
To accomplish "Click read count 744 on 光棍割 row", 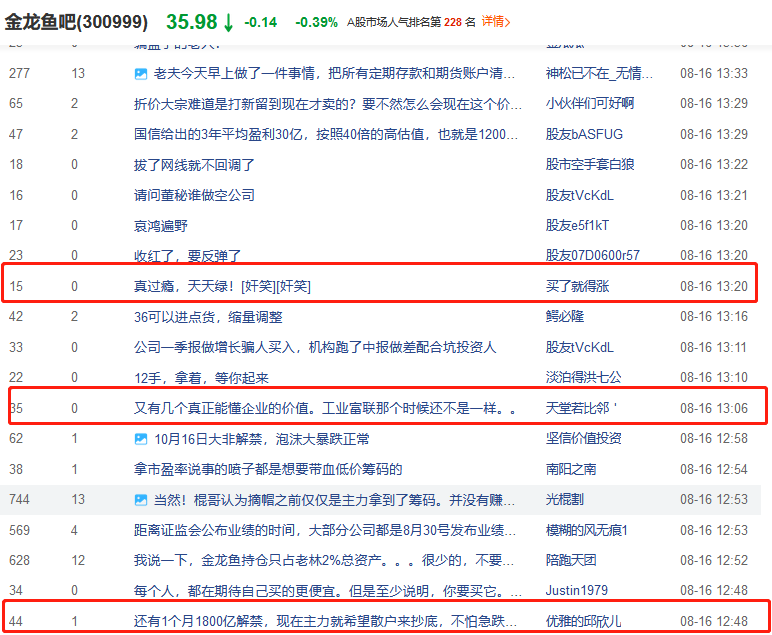I will [x=19, y=500].
